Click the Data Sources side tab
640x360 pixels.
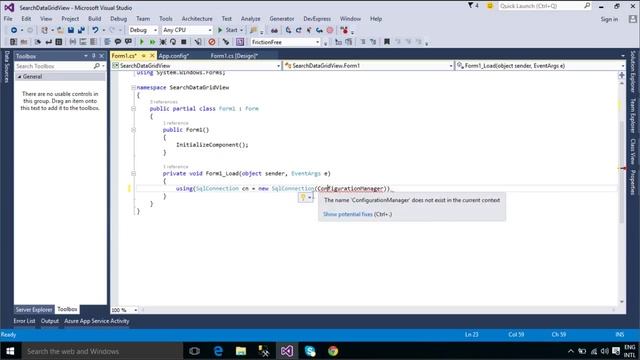click(7, 67)
